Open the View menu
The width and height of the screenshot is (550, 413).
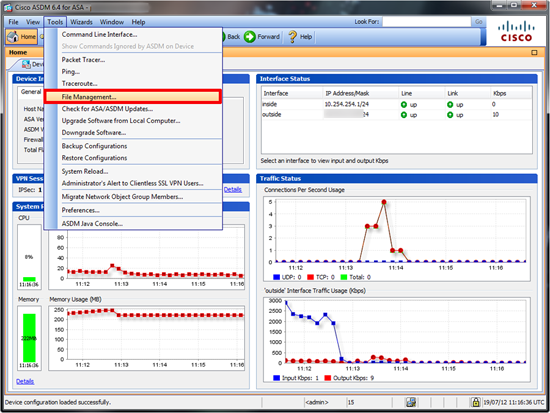(33, 22)
